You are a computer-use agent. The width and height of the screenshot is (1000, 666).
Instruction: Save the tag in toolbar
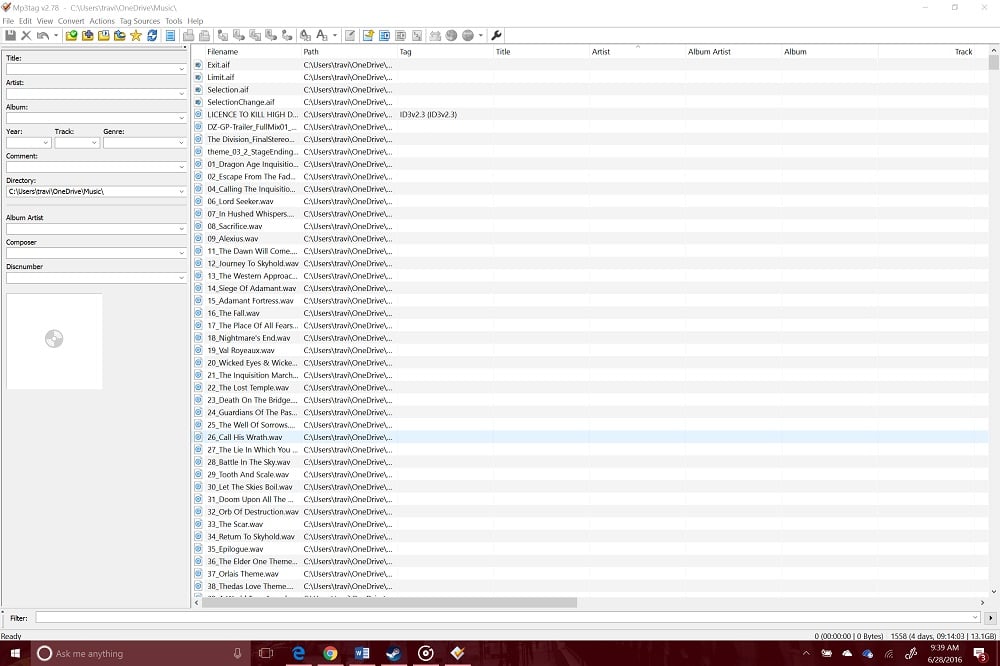11,35
